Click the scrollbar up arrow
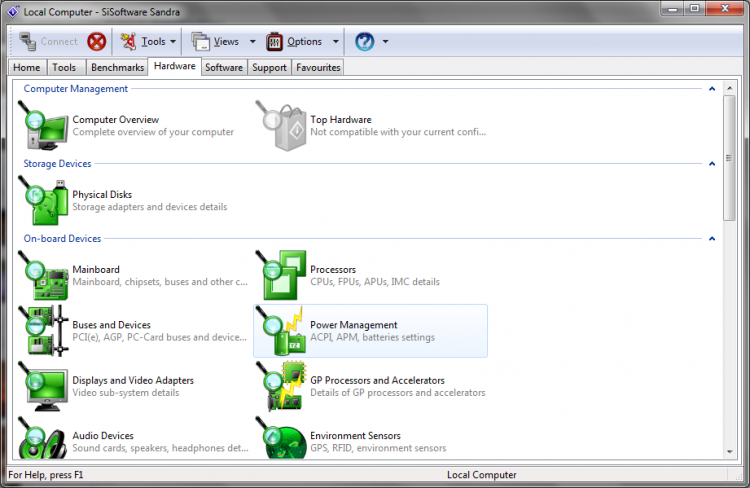 pos(729,89)
